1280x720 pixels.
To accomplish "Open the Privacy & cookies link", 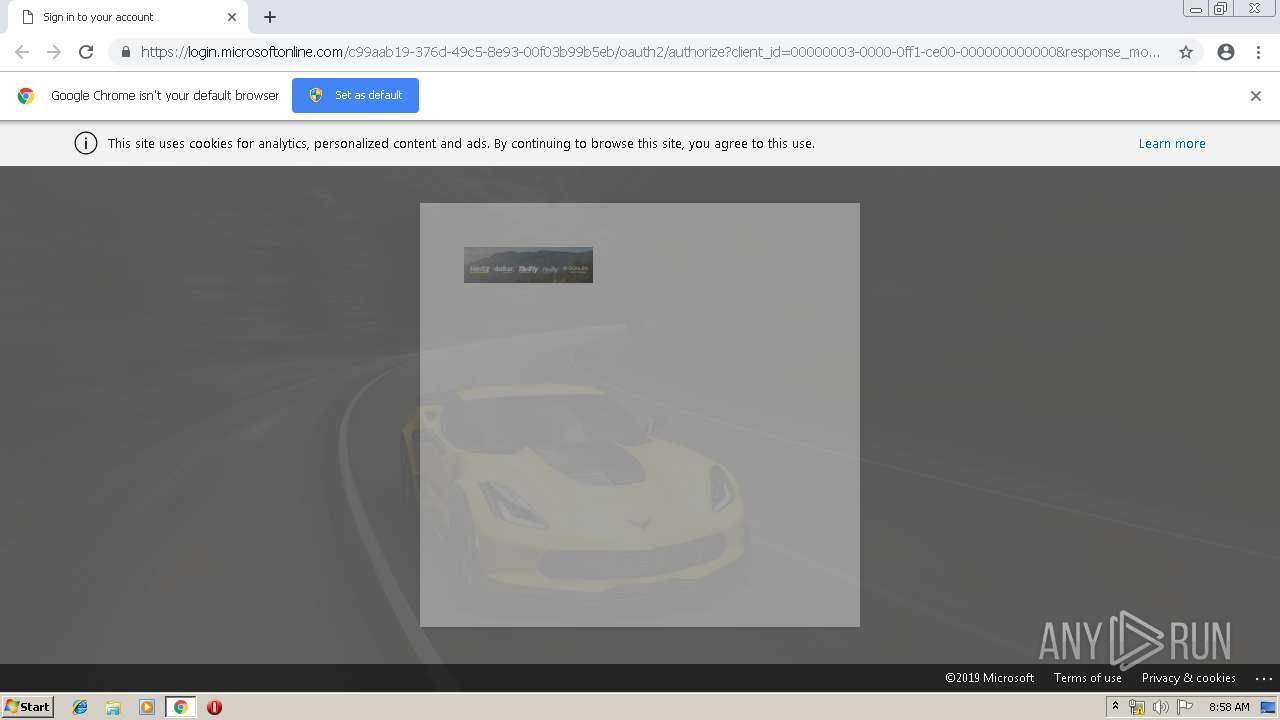I will coord(1189,678).
